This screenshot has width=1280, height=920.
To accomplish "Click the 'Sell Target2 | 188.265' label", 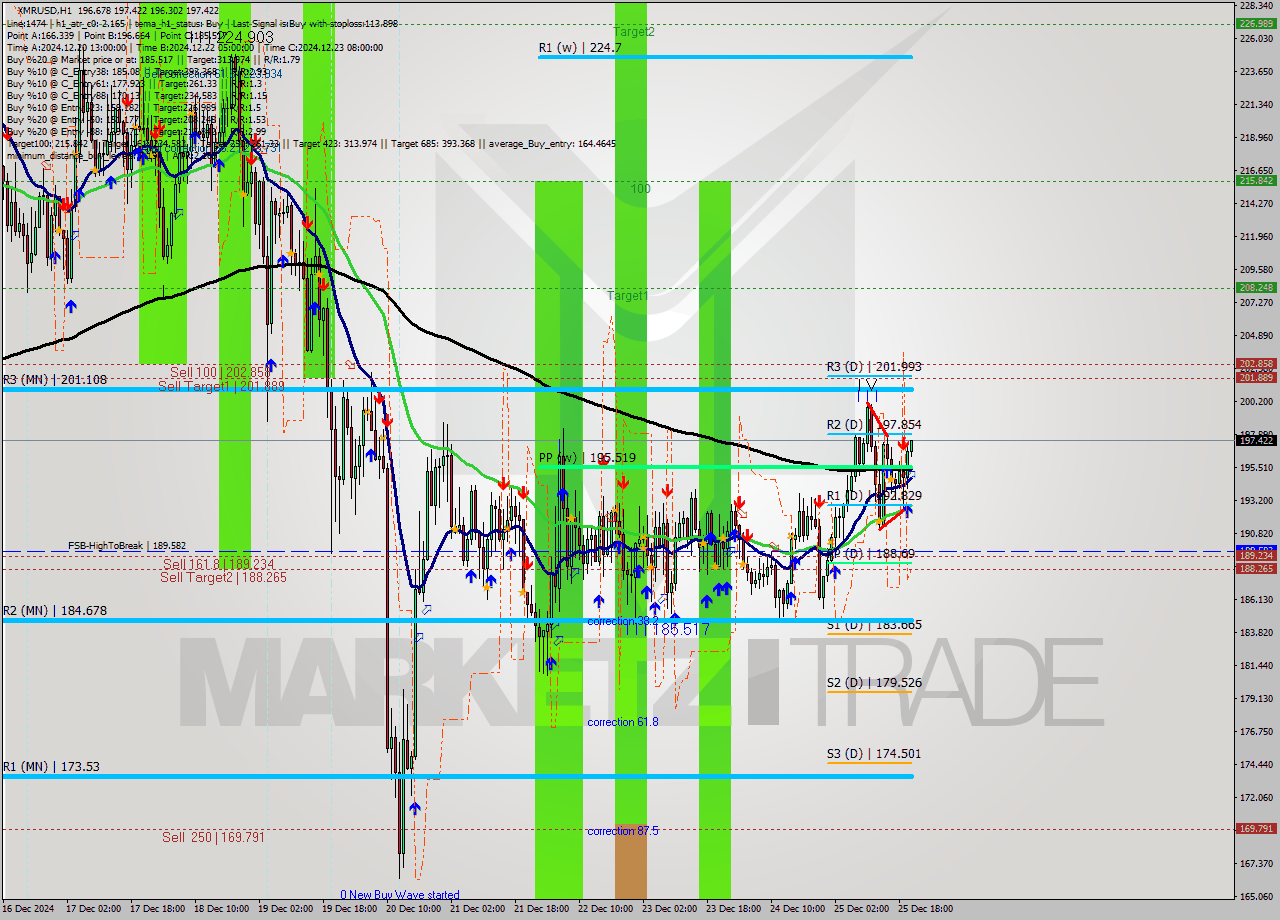I will coord(223,577).
